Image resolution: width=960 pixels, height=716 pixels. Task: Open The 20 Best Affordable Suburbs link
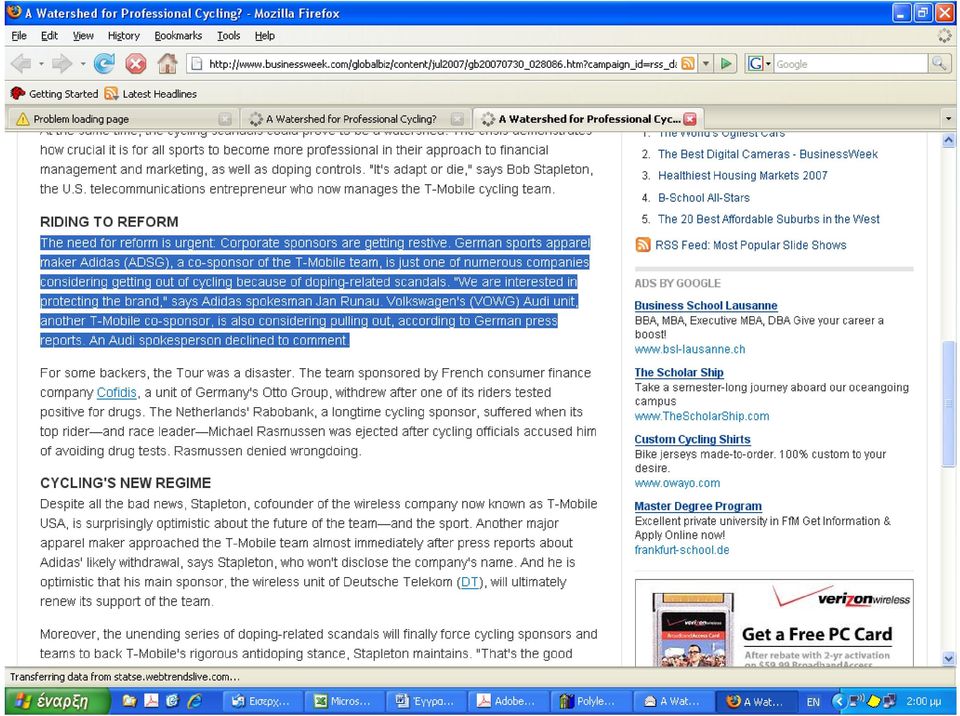pyautogui.click(x=768, y=219)
